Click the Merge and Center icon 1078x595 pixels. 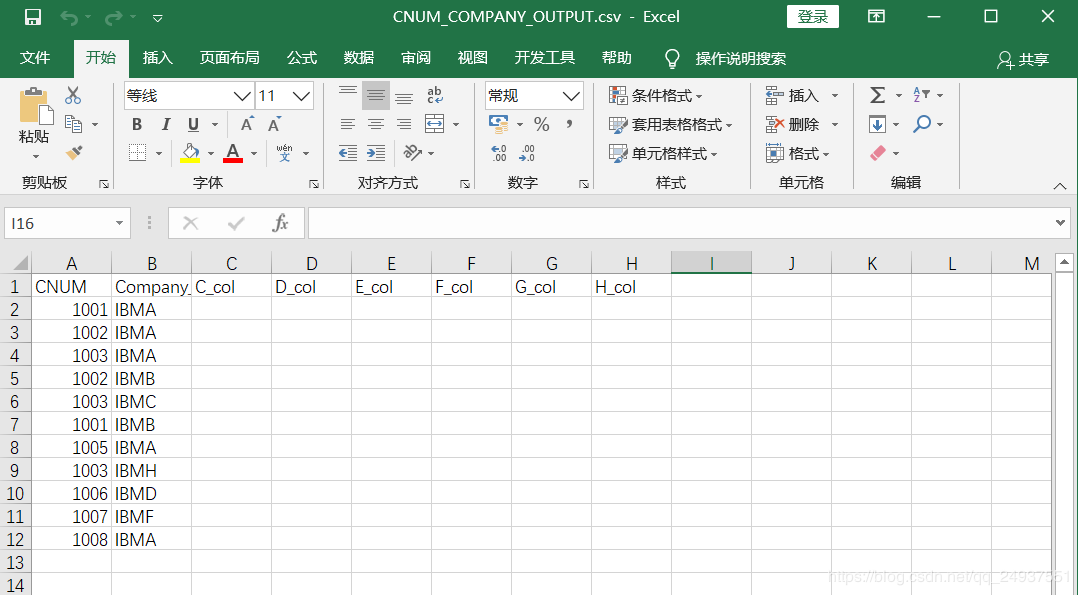pyautogui.click(x=434, y=124)
